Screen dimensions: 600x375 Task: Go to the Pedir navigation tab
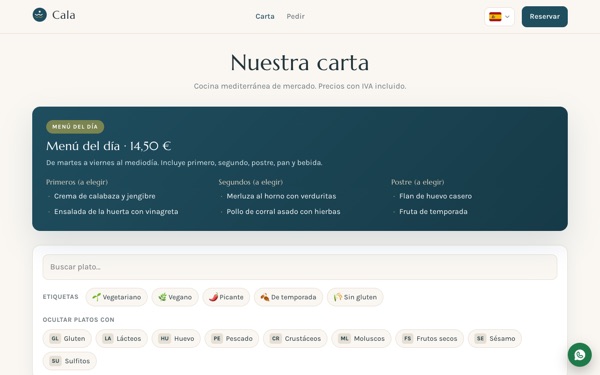(295, 16)
